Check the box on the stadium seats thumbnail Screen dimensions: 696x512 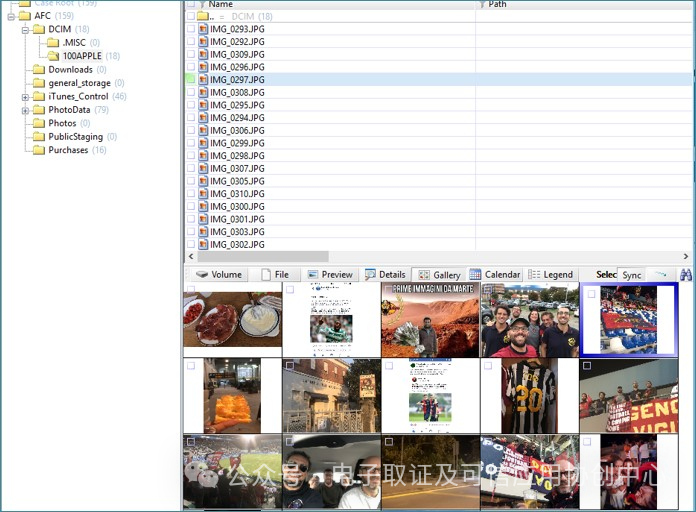(x=591, y=294)
